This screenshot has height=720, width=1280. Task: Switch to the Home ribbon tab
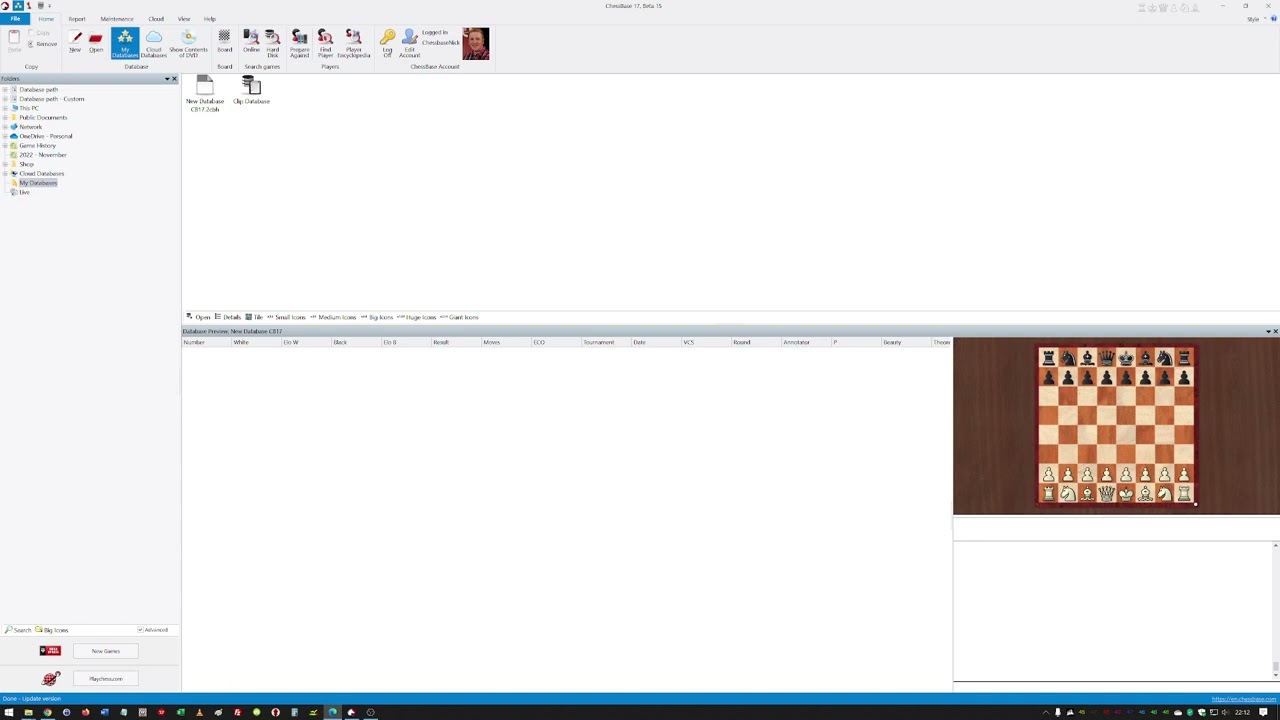pos(46,19)
